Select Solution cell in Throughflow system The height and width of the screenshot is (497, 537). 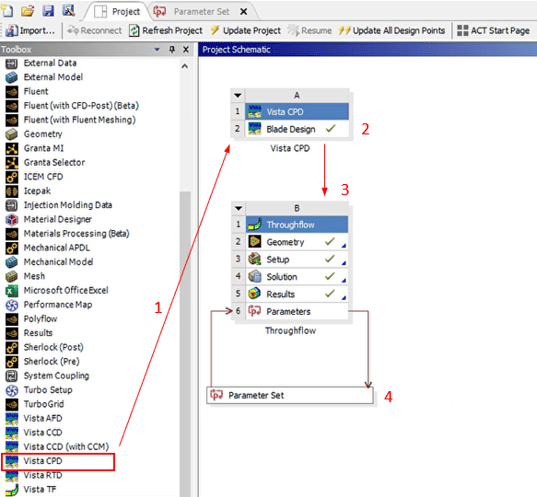[x=297, y=277]
